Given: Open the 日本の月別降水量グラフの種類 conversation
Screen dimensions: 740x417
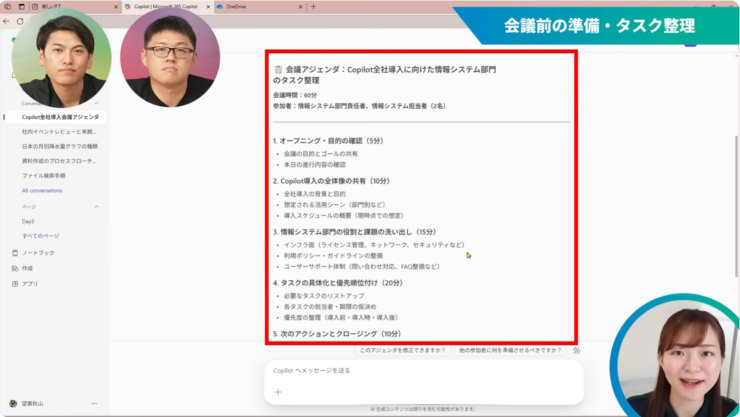Looking at the screenshot, I should [x=59, y=146].
